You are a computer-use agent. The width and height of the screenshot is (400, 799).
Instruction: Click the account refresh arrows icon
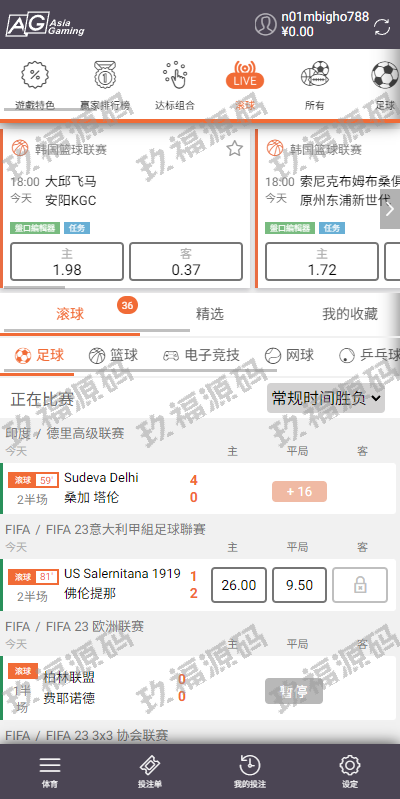(x=382, y=27)
